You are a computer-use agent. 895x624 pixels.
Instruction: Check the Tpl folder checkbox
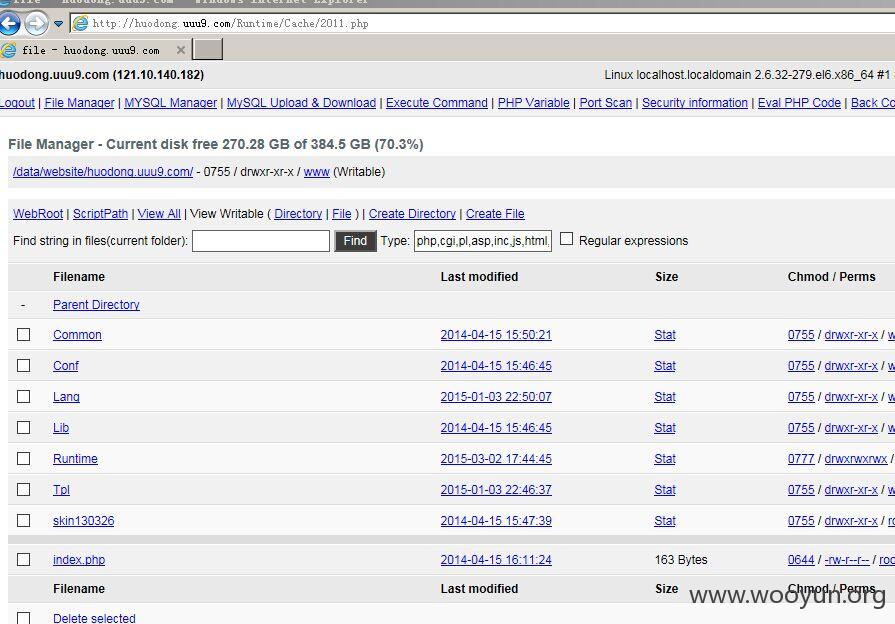[x=23, y=489]
